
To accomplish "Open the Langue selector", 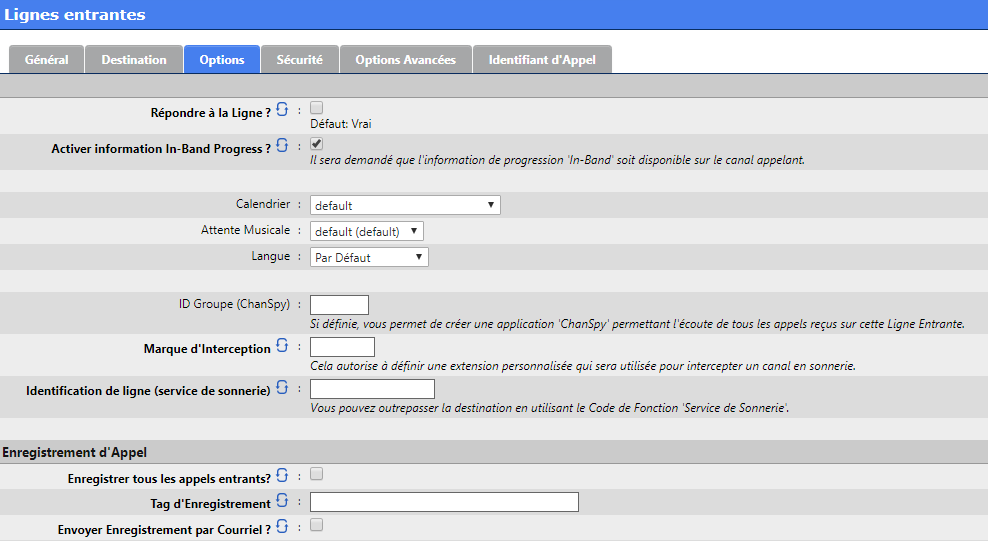I will [x=369, y=257].
